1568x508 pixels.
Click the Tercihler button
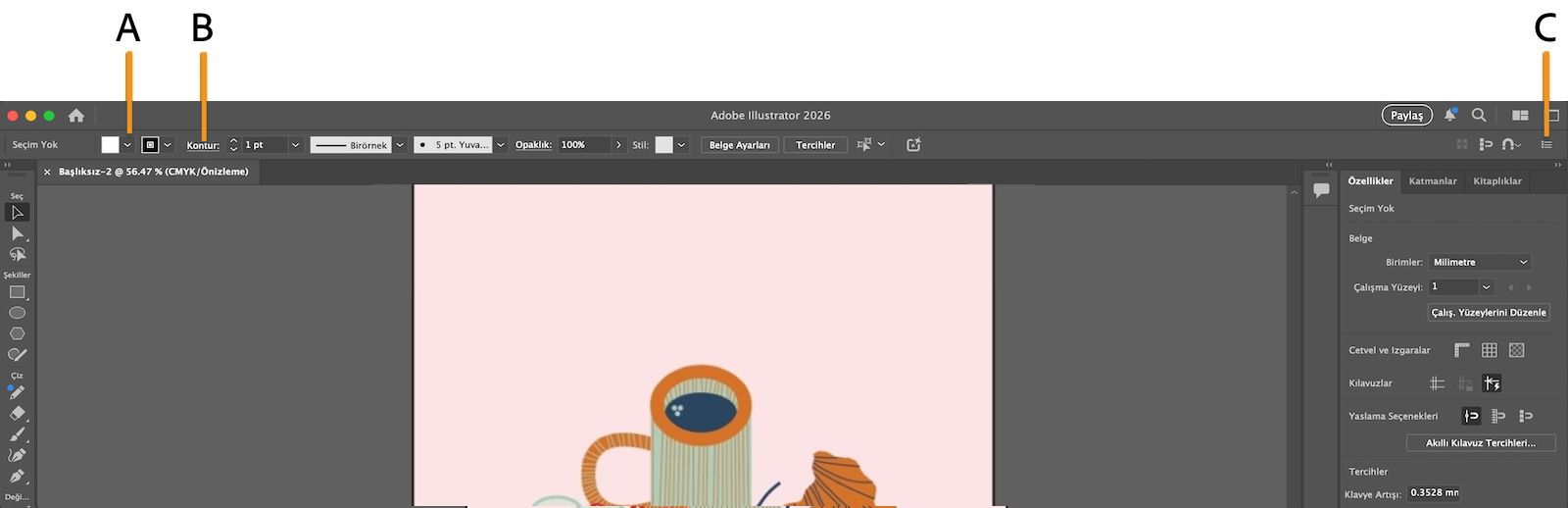[x=815, y=144]
